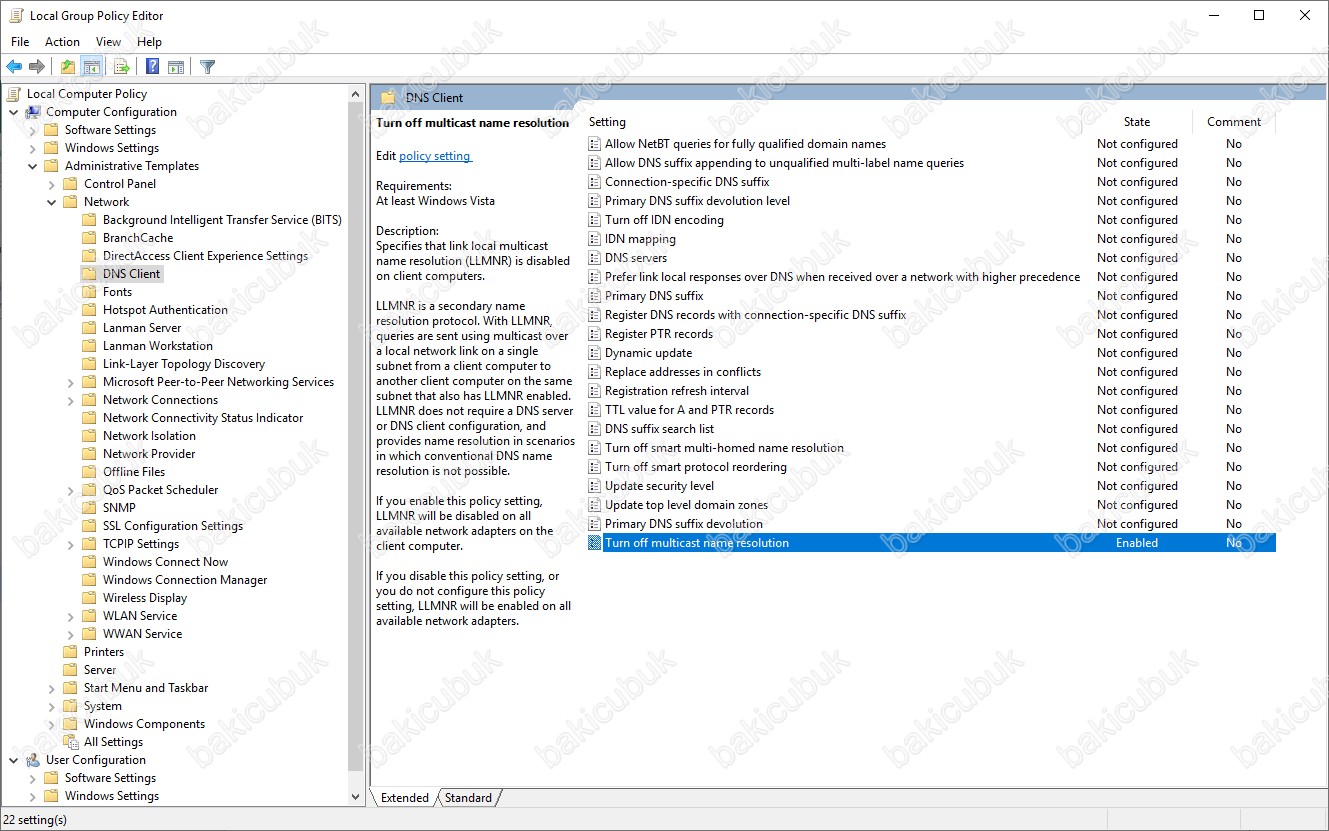Switch to the Extended tab
Image resolution: width=1329 pixels, height=831 pixels.
click(x=404, y=798)
